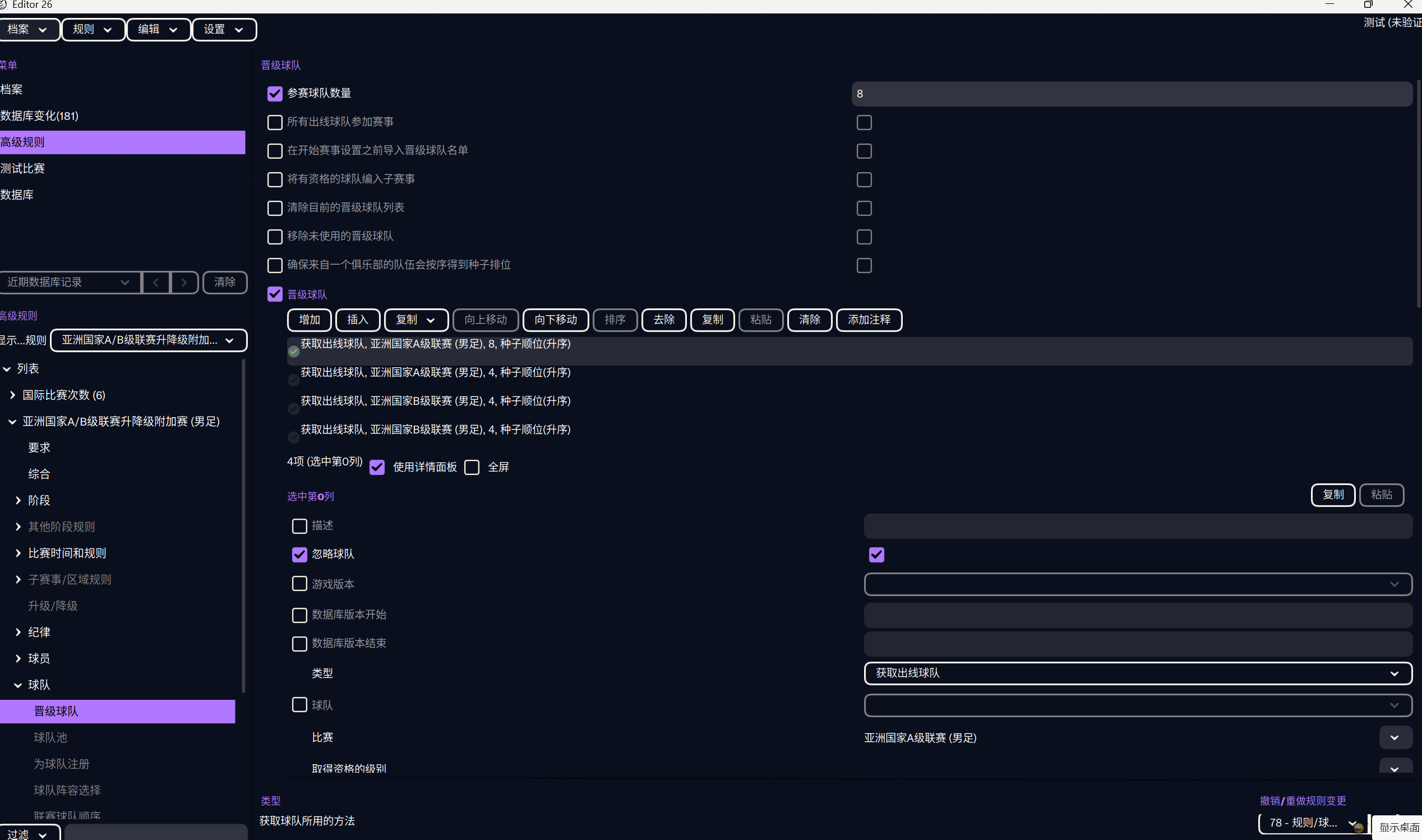Viewport: 1422px width, 840px height.
Task: Click the 增加 button
Action: point(310,320)
